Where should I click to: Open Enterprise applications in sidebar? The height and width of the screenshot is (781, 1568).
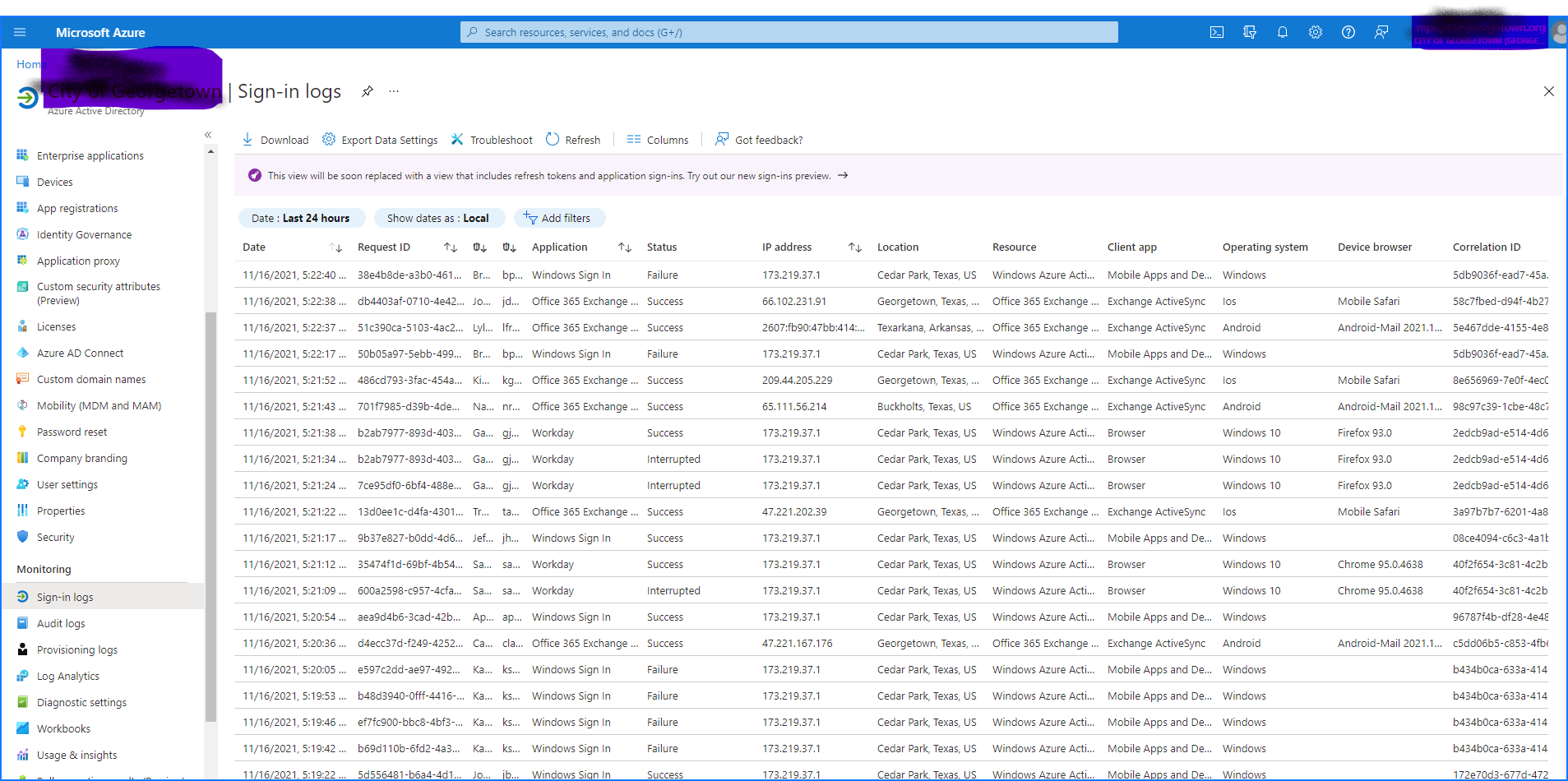[x=90, y=155]
